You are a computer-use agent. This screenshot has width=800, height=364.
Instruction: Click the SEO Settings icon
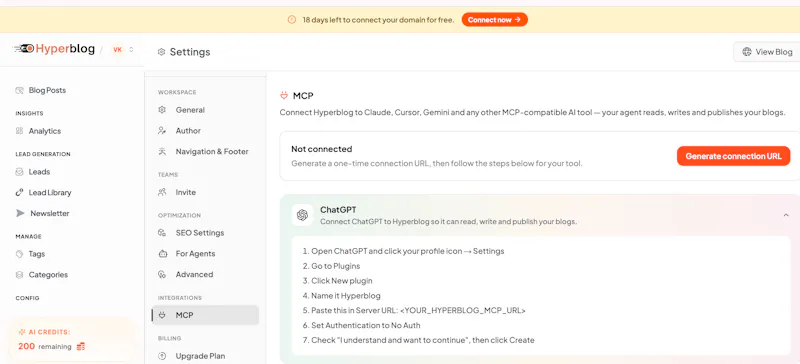[x=162, y=233]
